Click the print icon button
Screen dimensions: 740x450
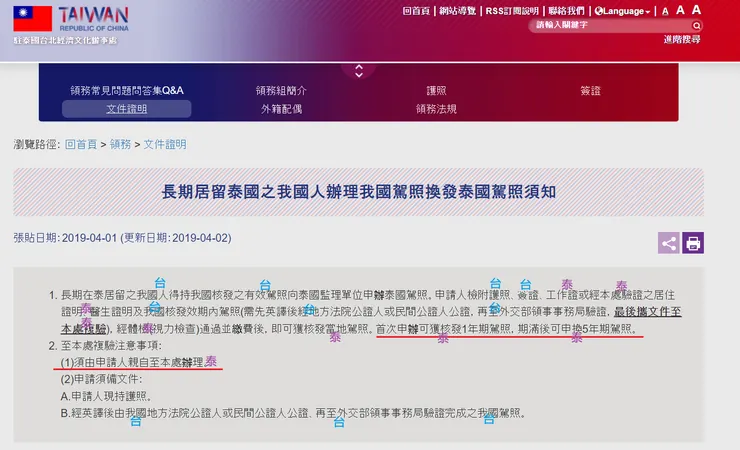(x=693, y=243)
